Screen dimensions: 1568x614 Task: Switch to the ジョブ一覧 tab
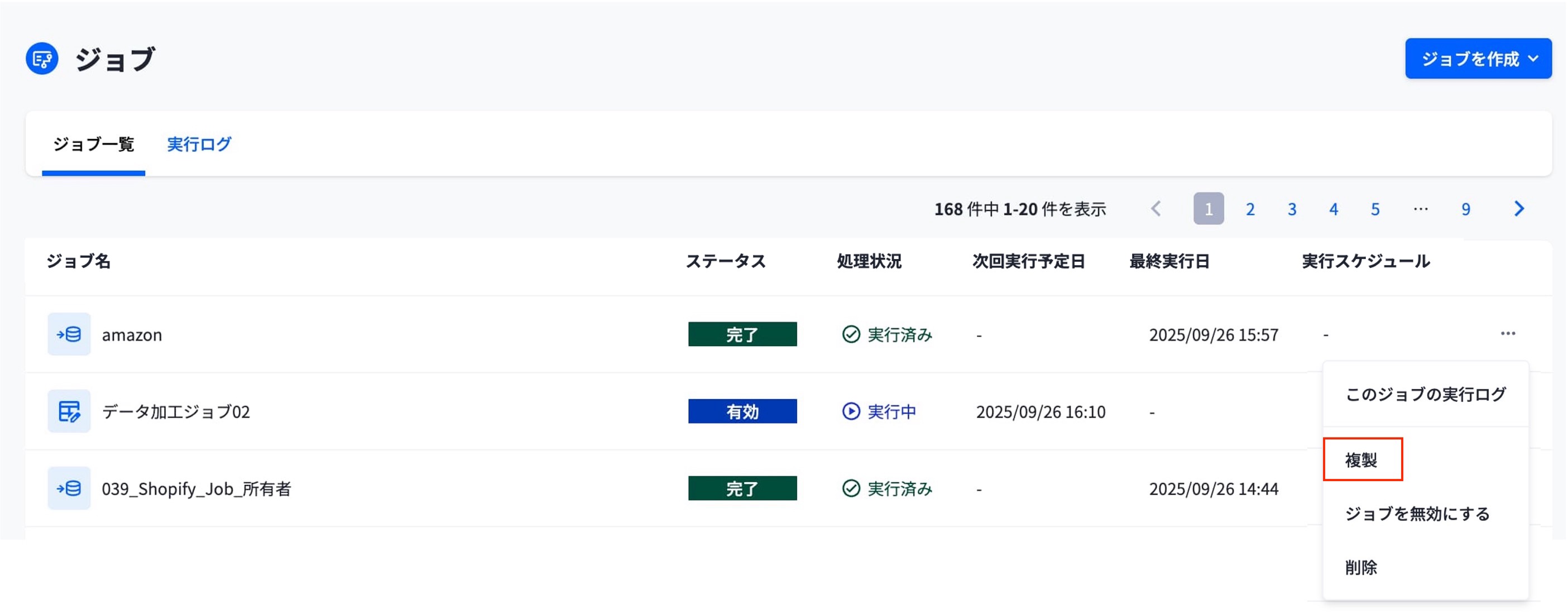(93, 144)
